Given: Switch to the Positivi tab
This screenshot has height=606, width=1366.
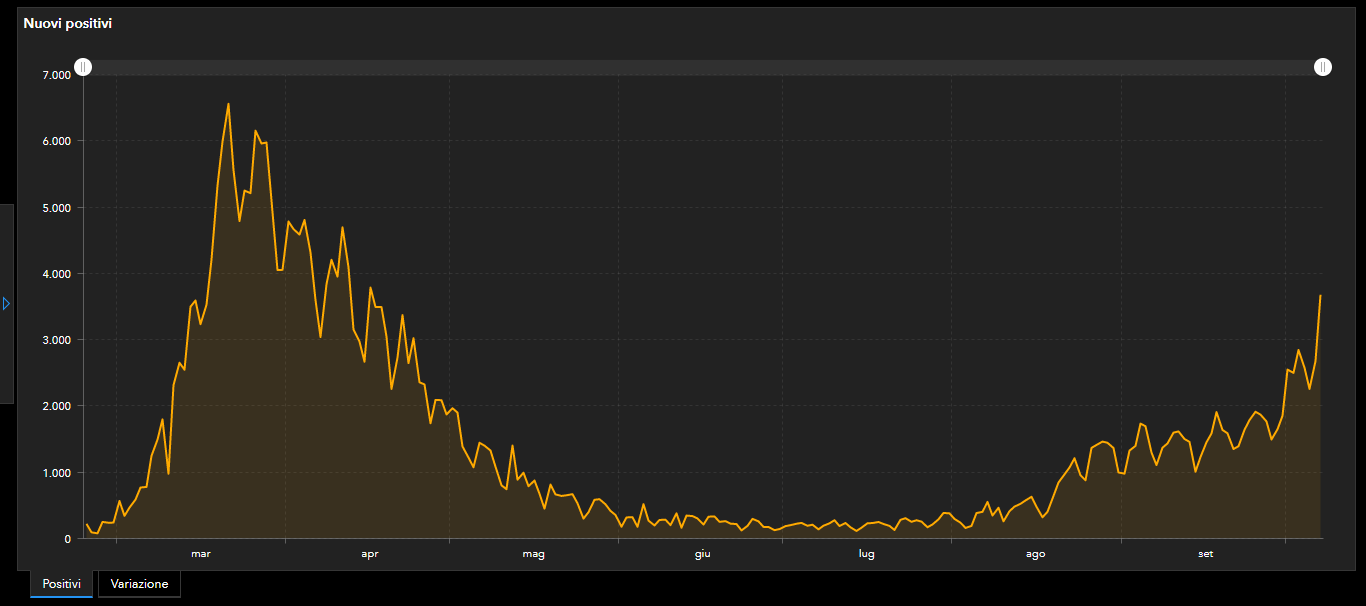Looking at the screenshot, I should point(62,584).
